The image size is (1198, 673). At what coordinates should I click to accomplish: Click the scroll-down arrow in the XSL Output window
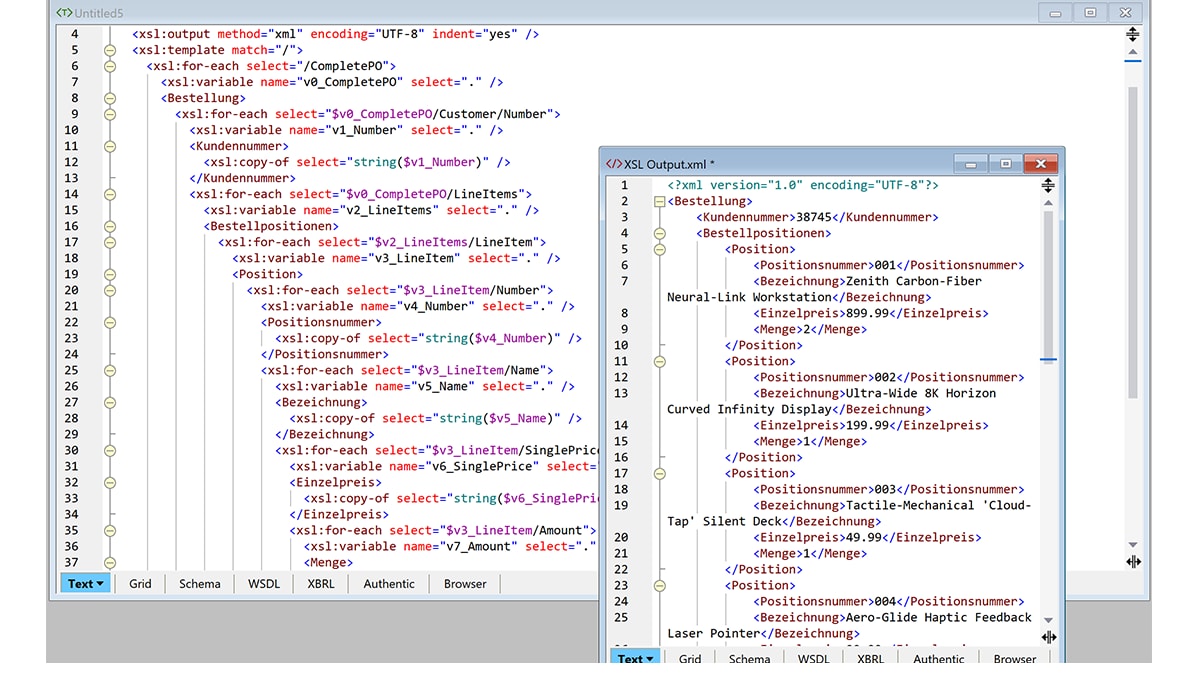(x=1047, y=620)
